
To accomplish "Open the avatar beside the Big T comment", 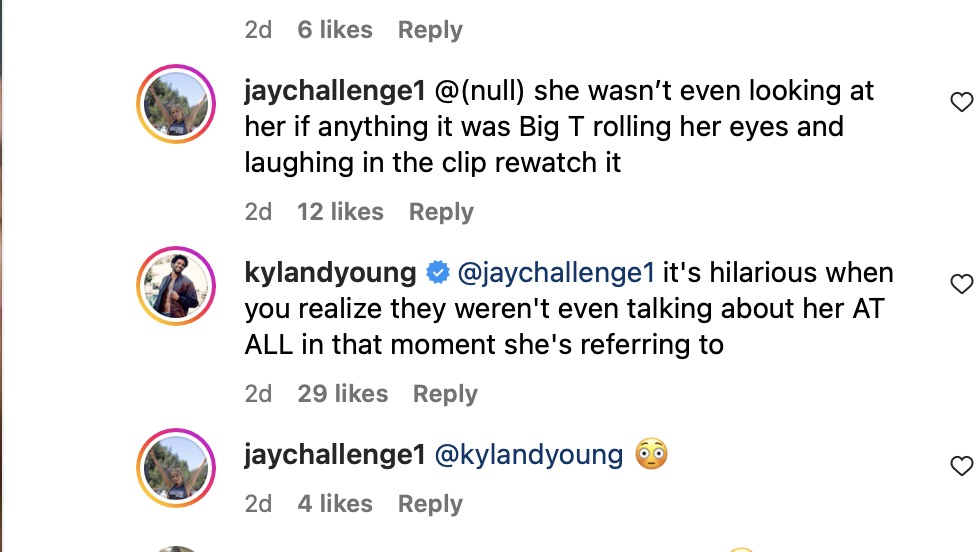I will tap(176, 104).
